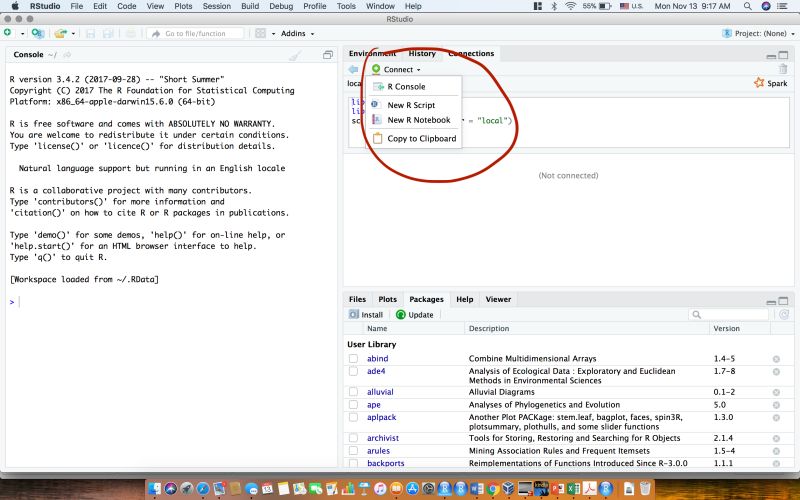Click the Name column header
Image resolution: width=800 pixels, height=500 pixels.
[x=377, y=329]
